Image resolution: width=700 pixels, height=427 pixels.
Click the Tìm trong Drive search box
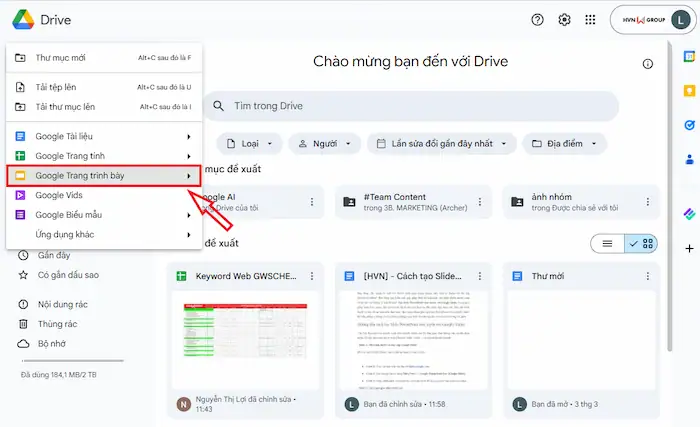click(410, 106)
